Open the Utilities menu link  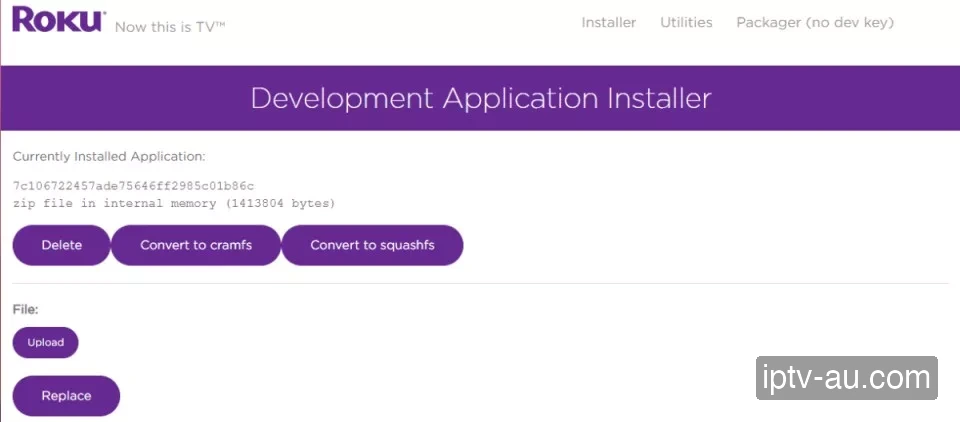click(686, 23)
